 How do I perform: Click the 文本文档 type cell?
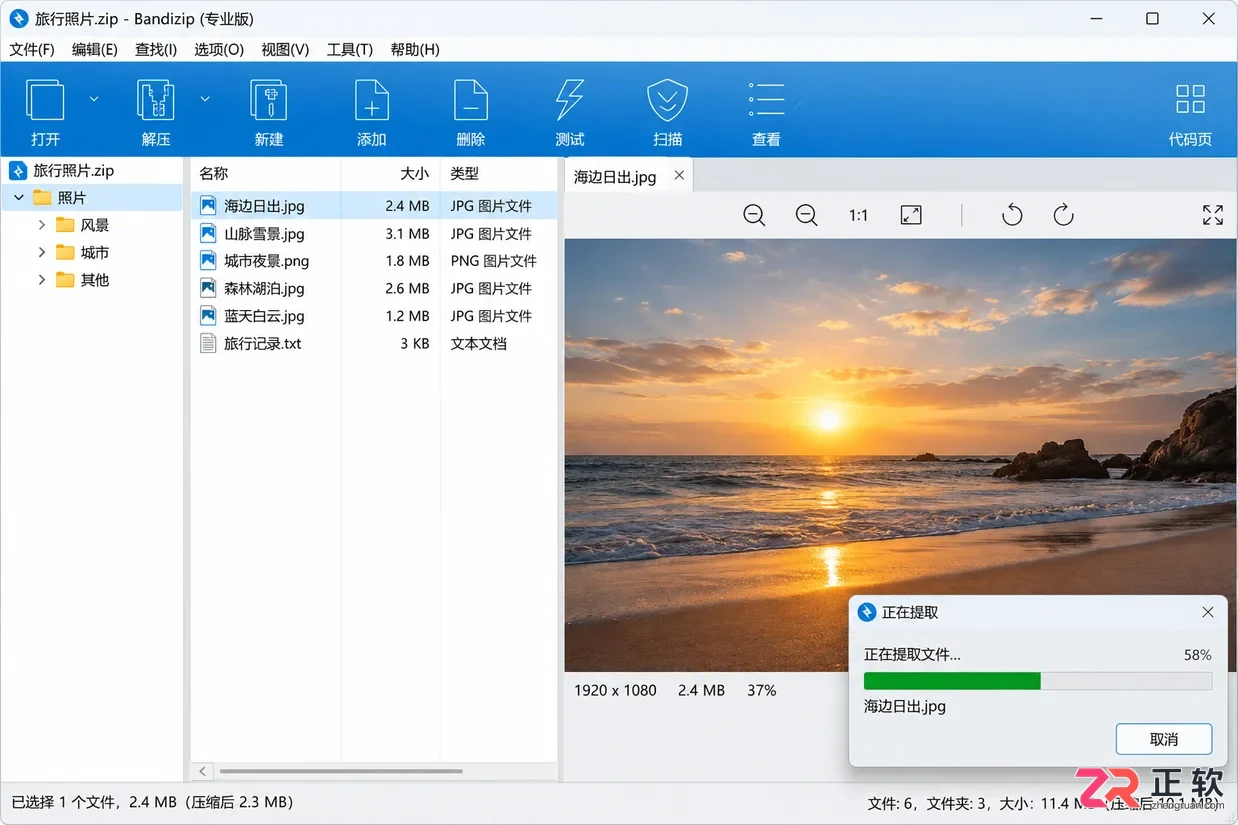coord(478,343)
